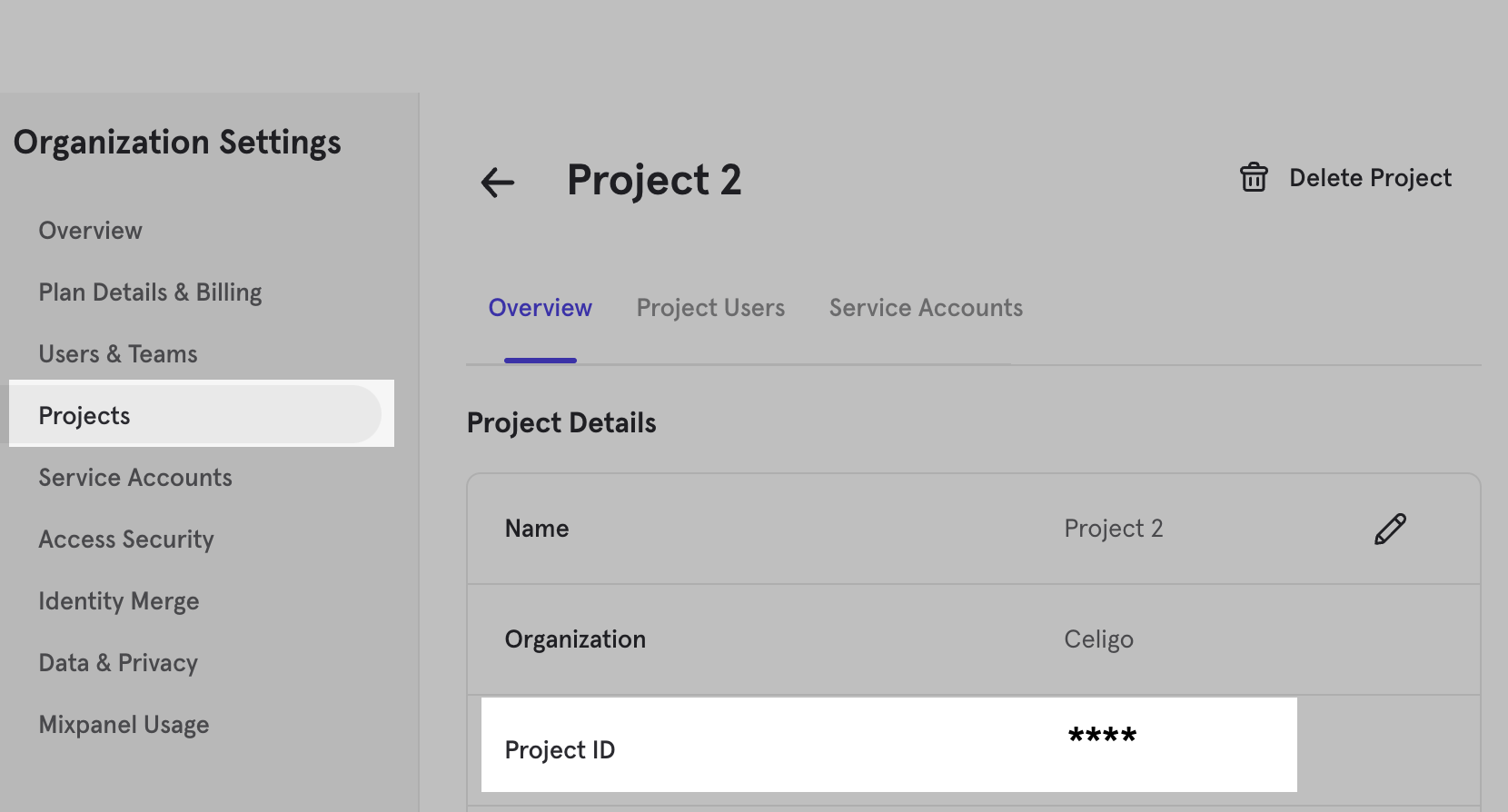Switch to the Service Accounts tab
This screenshot has height=812, width=1508.
(x=926, y=308)
